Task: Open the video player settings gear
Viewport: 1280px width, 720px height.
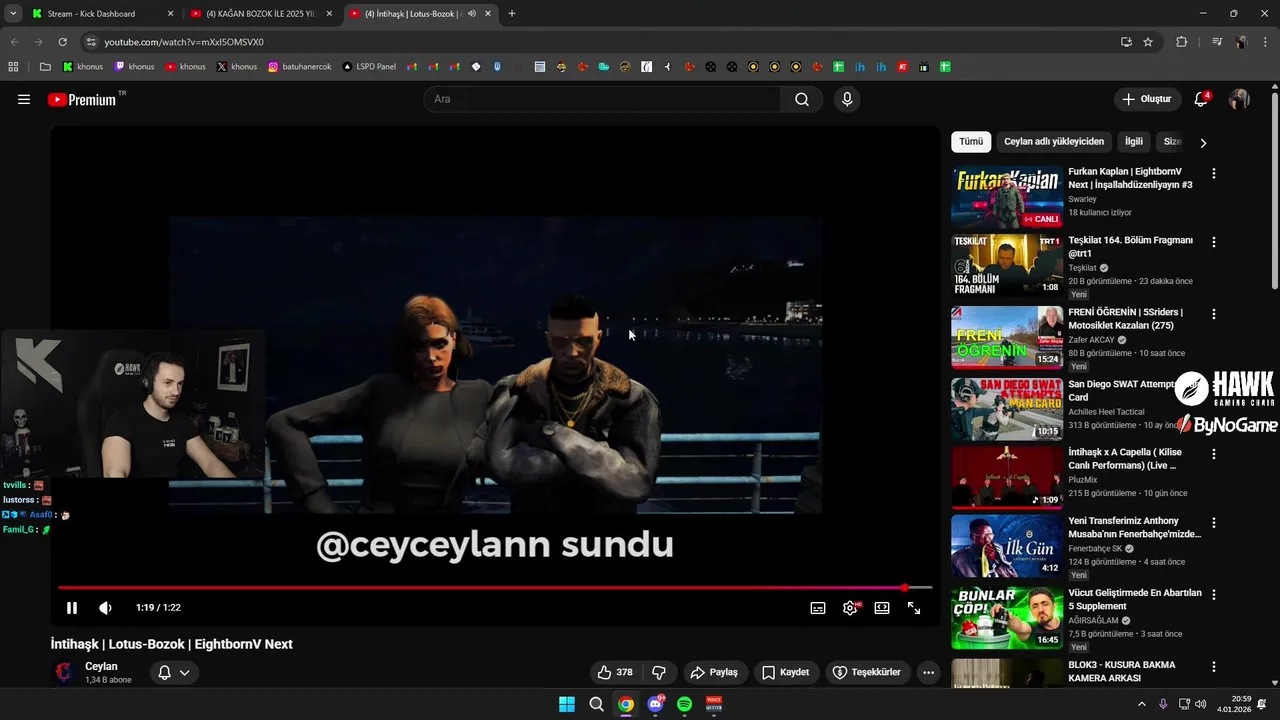Action: 850,608
